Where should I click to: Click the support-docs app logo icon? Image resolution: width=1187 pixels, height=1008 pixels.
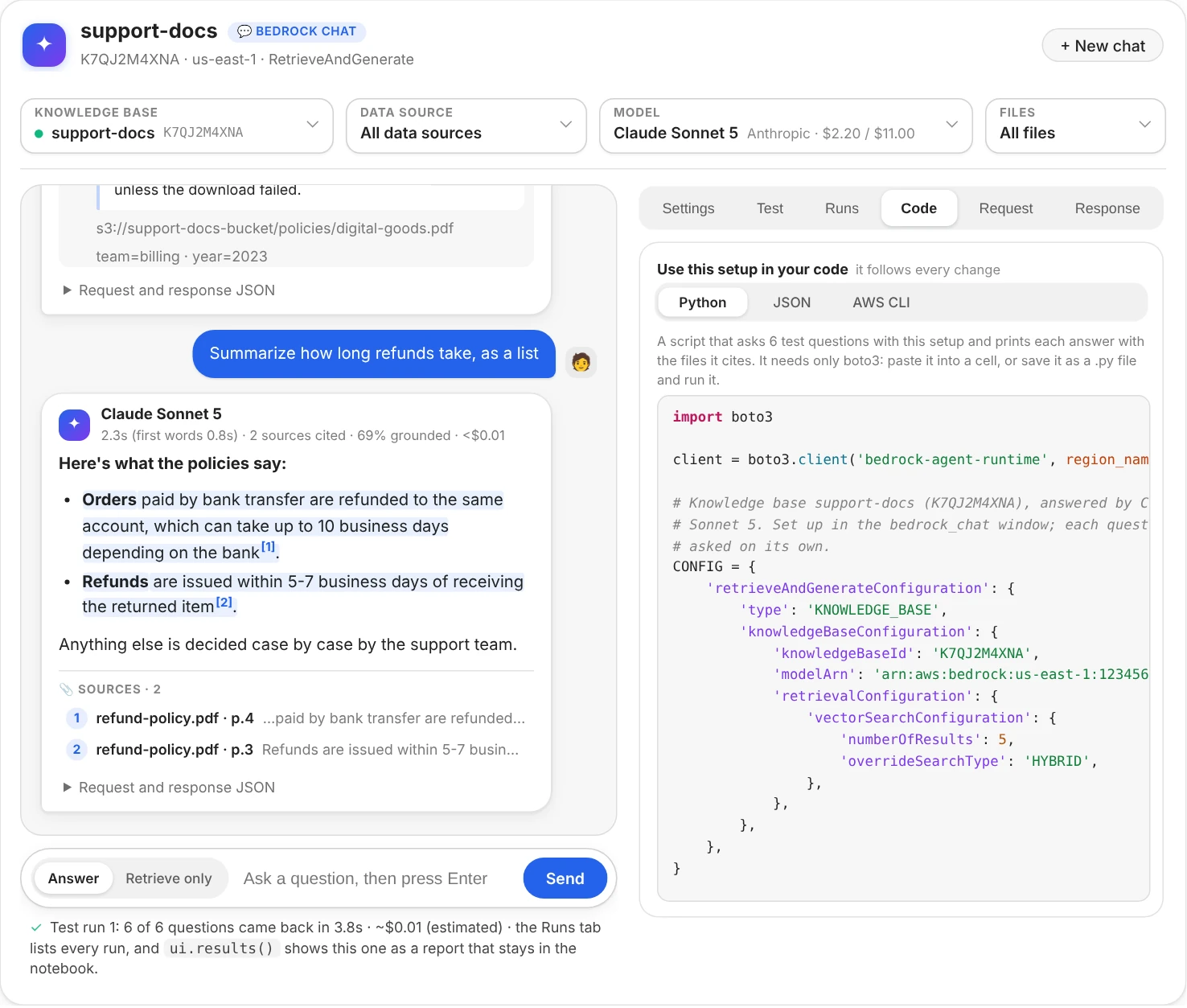(x=44, y=45)
